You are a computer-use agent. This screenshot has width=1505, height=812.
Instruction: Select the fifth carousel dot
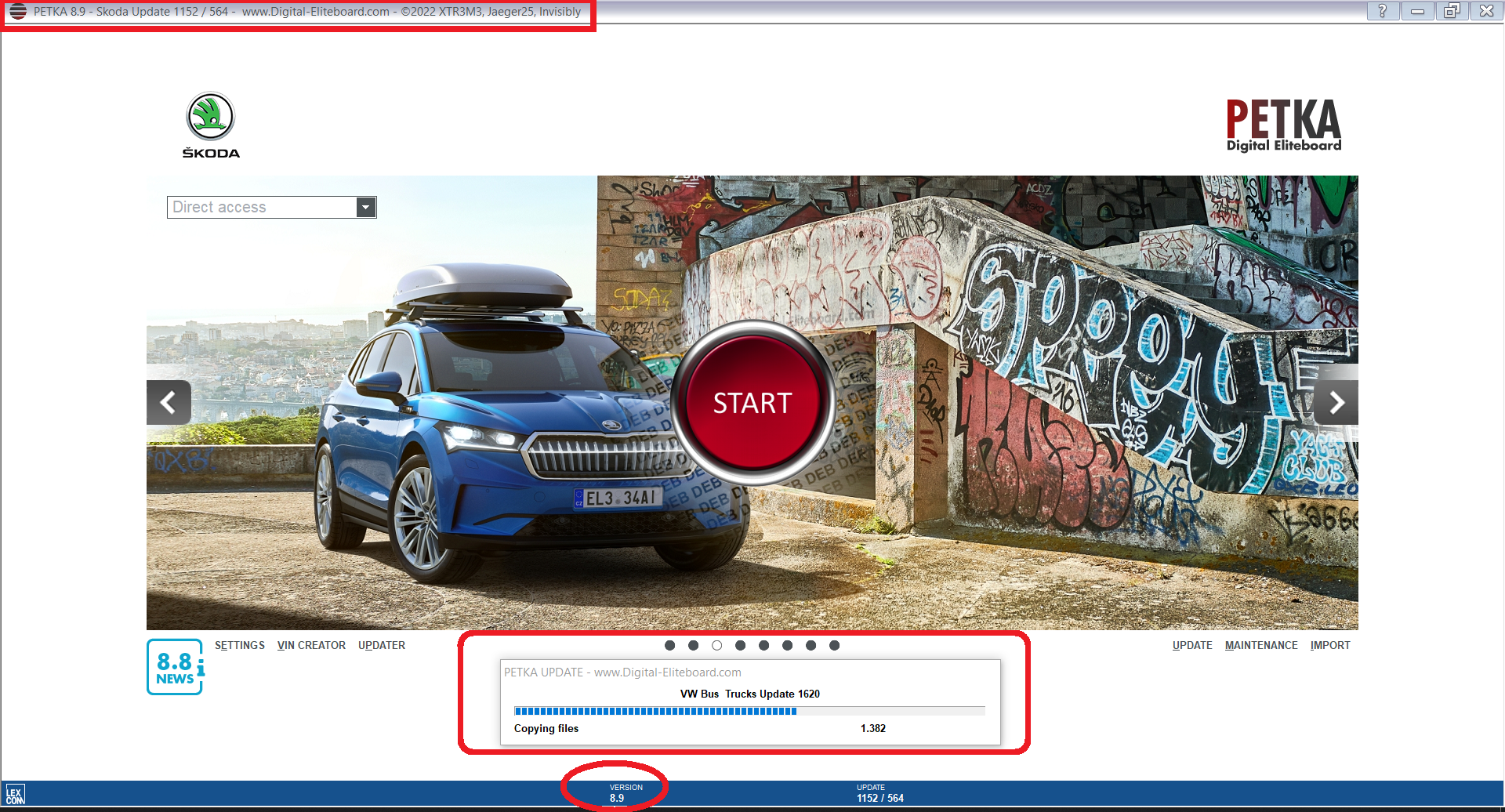click(x=763, y=645)
